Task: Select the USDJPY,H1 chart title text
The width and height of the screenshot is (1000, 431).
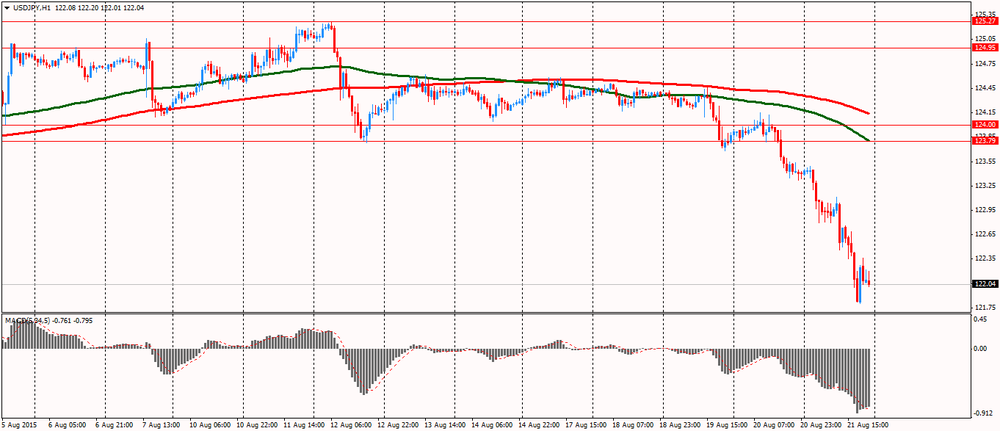Action: [31, 10]
